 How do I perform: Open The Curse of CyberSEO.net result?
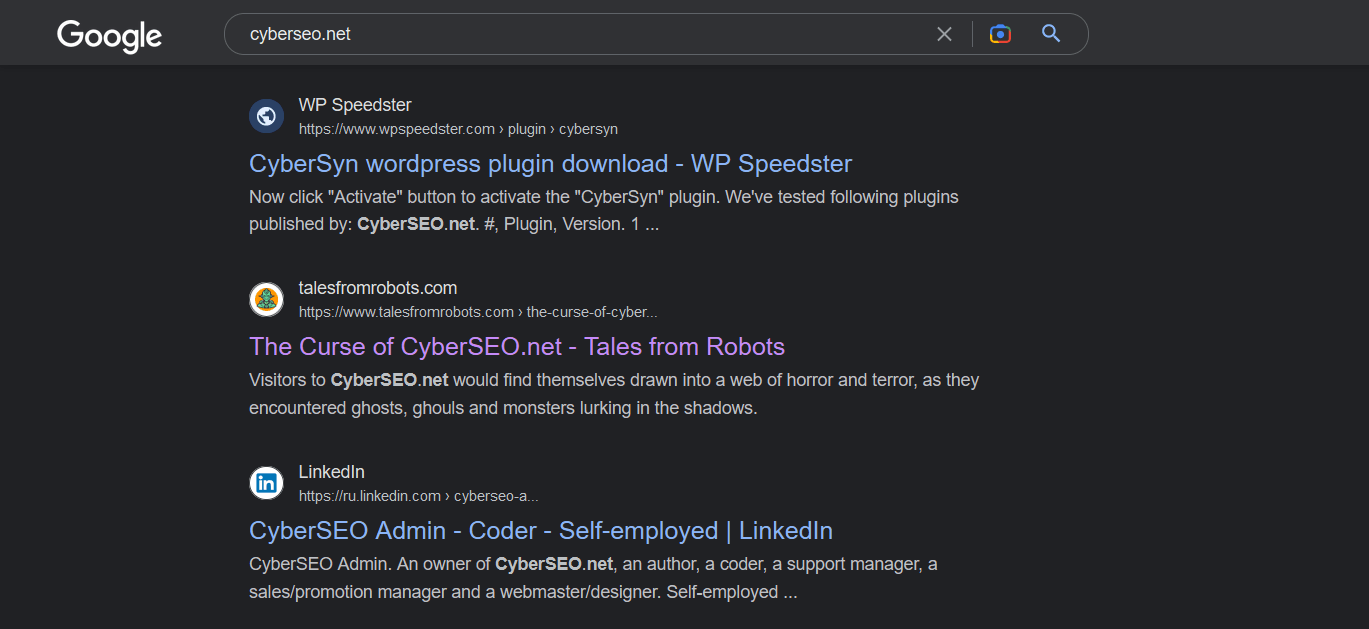point(517,346)
